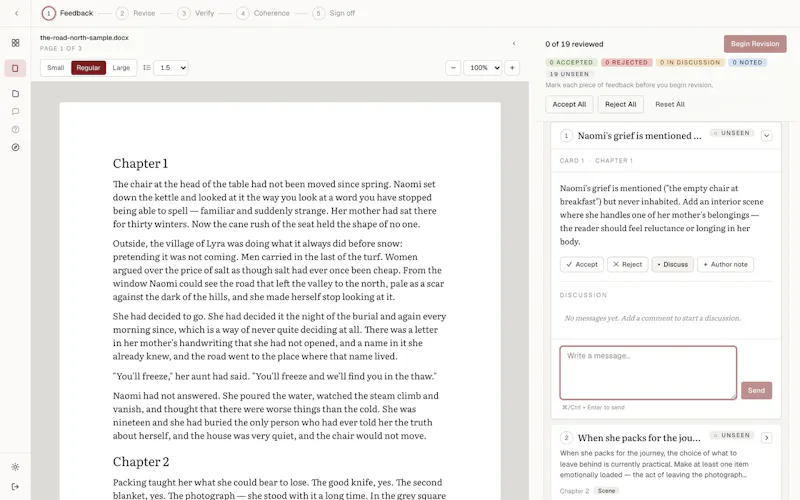Go to Verify step
Viewport: 800px width, 500px height.
pos(196,13)
